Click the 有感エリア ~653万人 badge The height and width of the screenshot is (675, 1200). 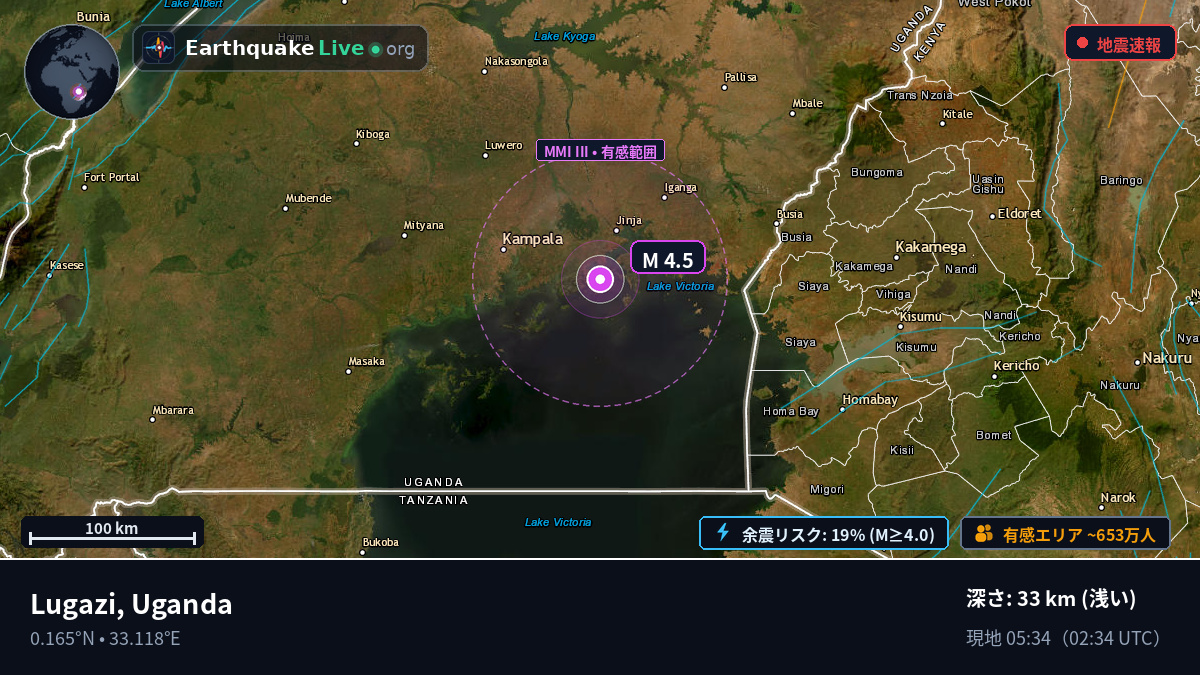pyautogui.click(x=1066, y=534)
